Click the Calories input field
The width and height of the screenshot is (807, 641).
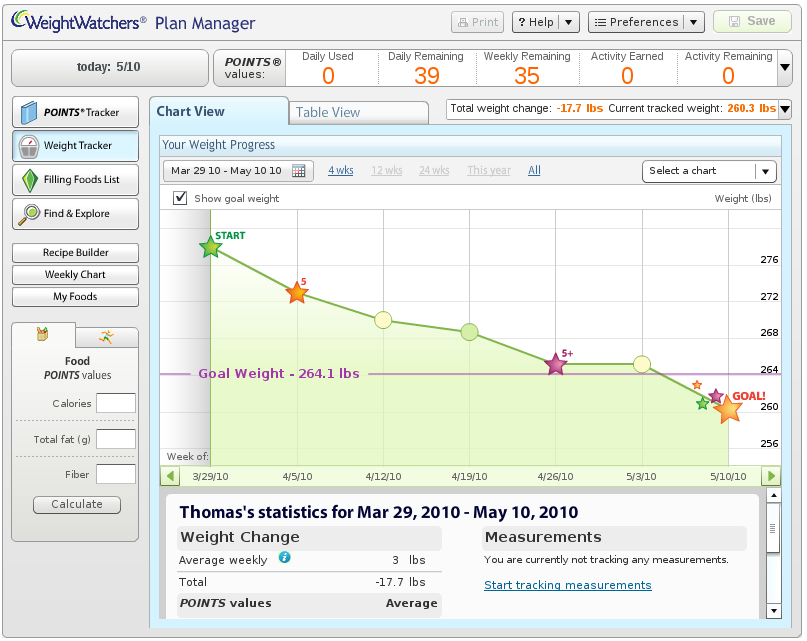116,403
